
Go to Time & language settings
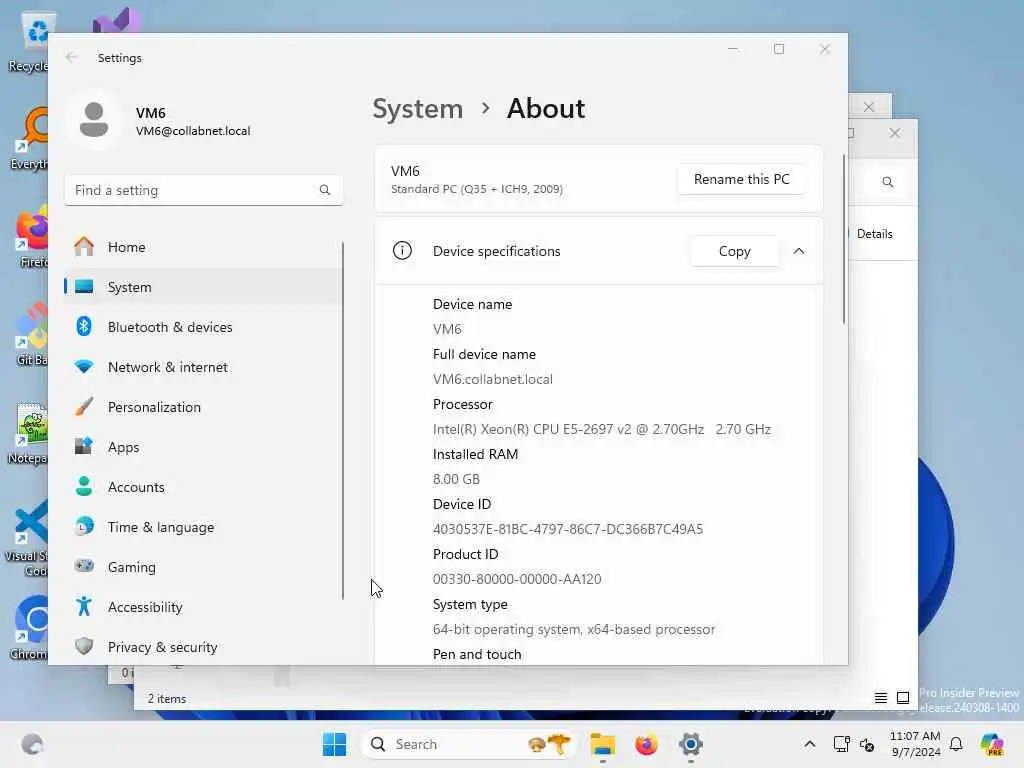tap(202, 526)
